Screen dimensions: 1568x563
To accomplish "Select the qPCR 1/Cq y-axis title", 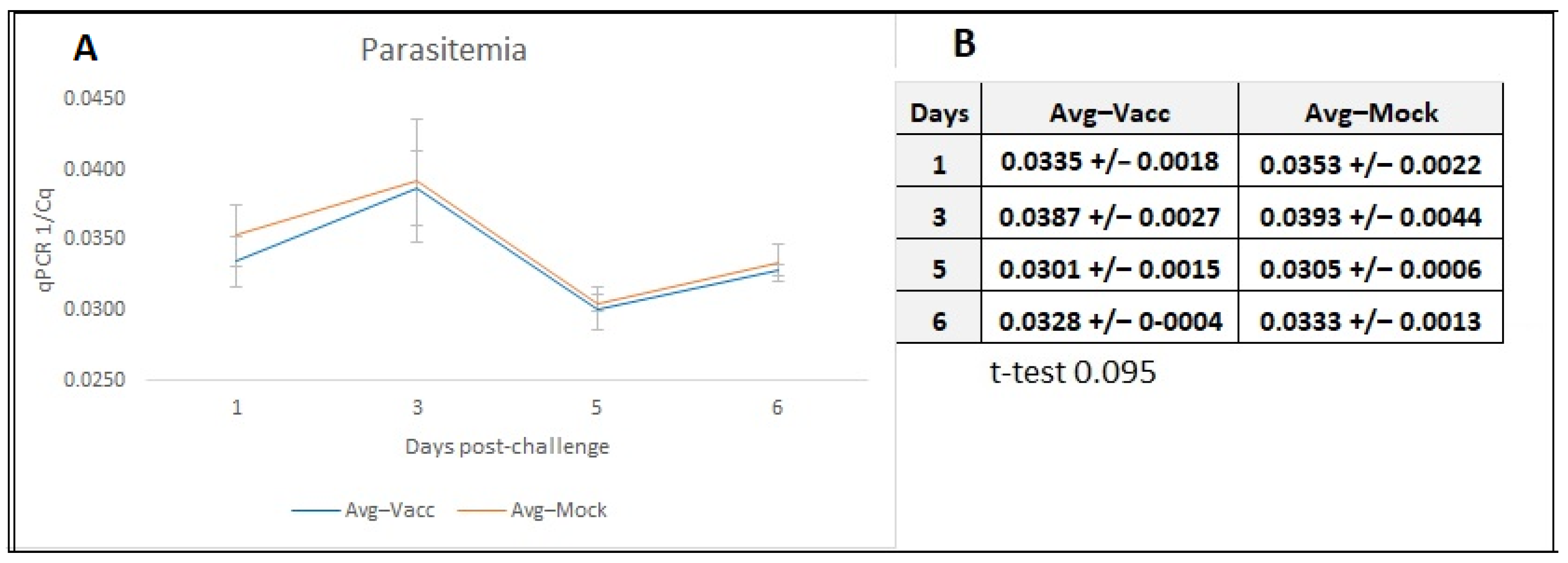I will [45, 240].
